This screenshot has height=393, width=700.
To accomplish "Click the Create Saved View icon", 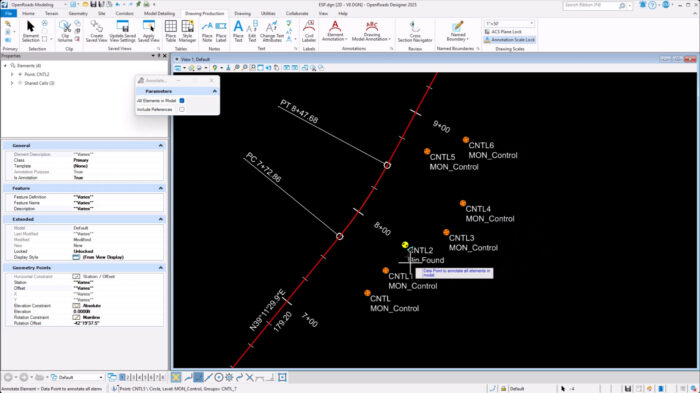I will tap(96, 31).
